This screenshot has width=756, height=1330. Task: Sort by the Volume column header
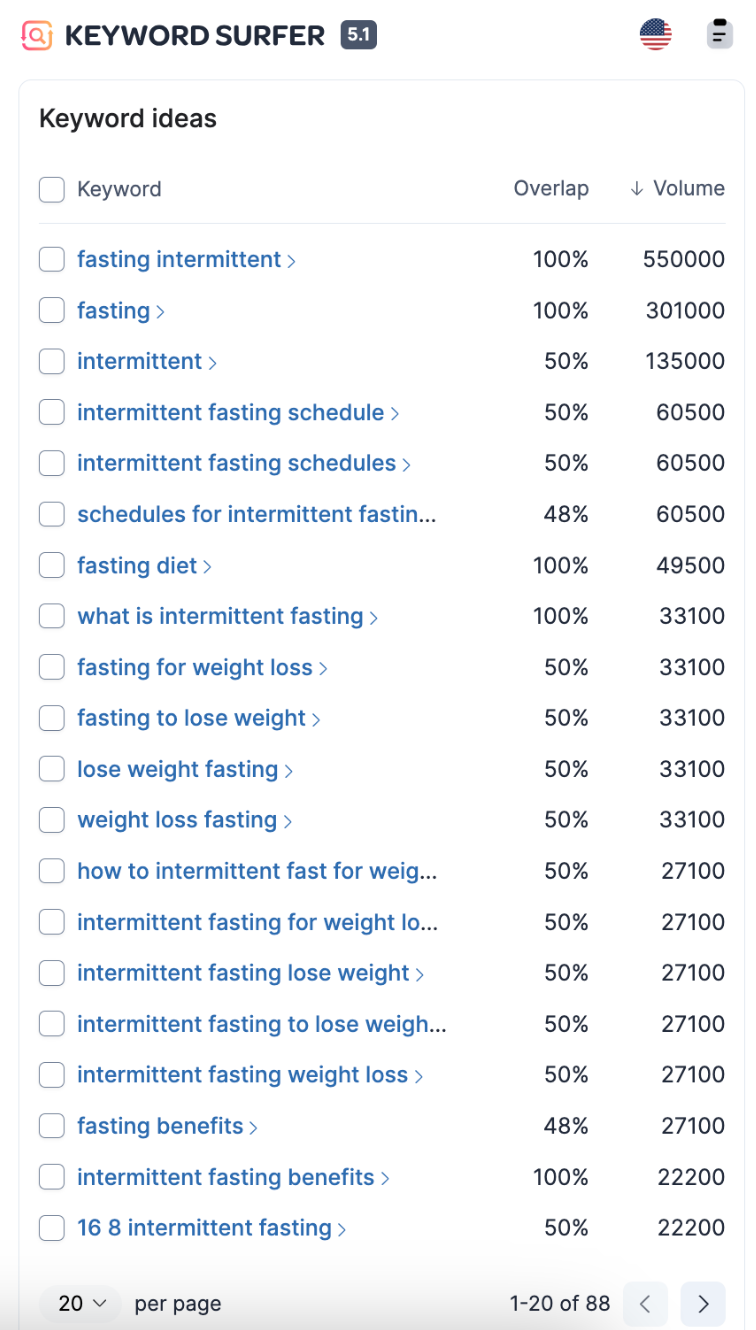(688, 189)
